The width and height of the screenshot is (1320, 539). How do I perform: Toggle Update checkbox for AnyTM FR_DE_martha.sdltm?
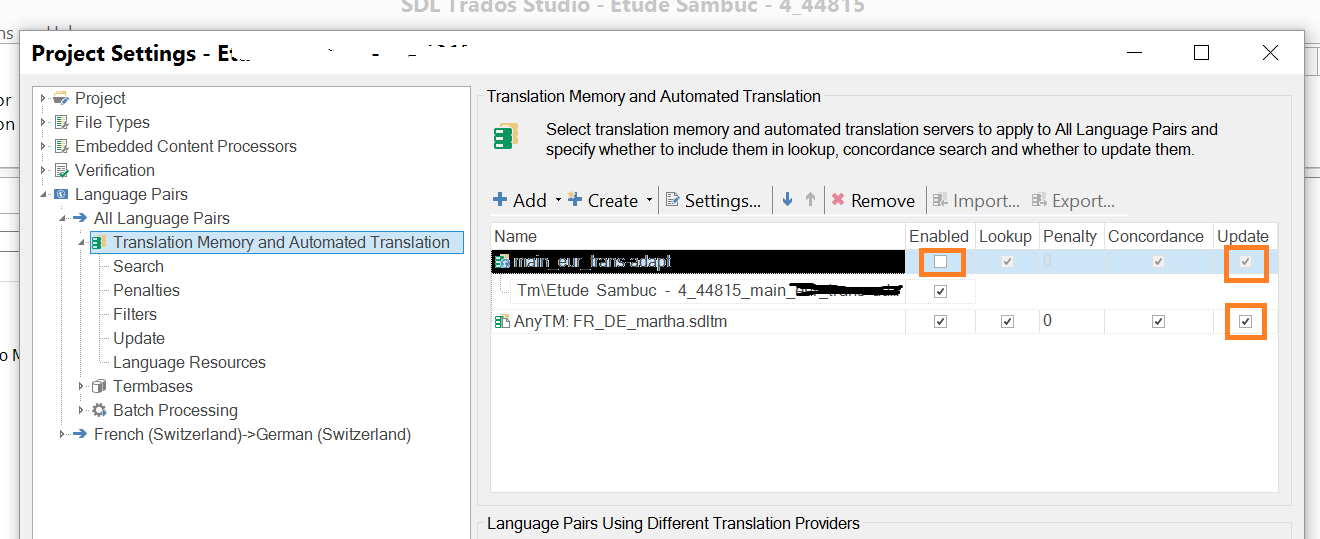click(1245, 322)
